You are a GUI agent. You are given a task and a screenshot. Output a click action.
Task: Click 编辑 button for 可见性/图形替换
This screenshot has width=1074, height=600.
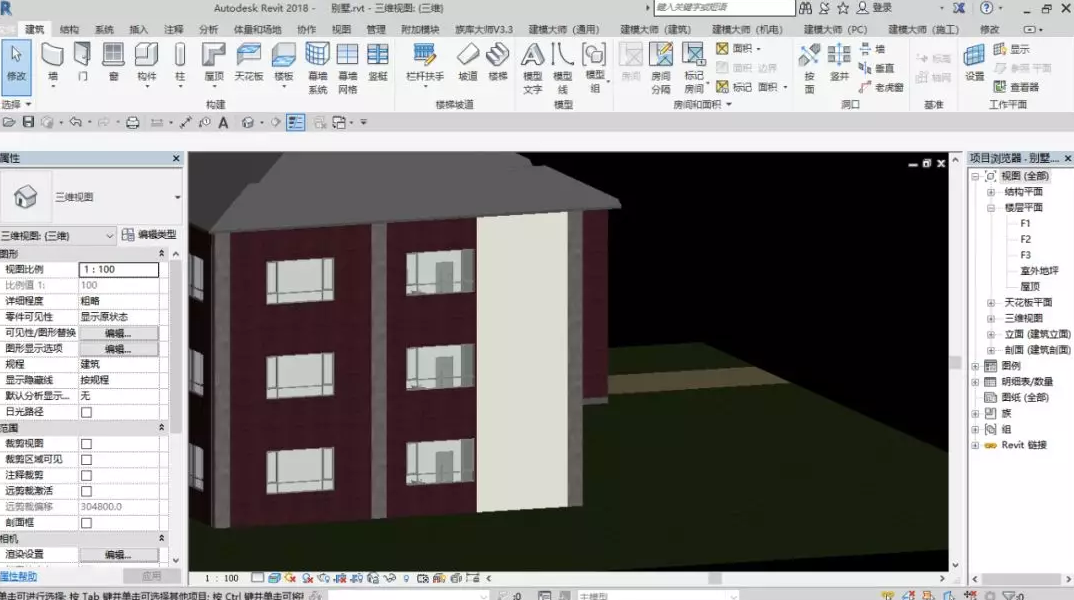[x=118, y=333]
